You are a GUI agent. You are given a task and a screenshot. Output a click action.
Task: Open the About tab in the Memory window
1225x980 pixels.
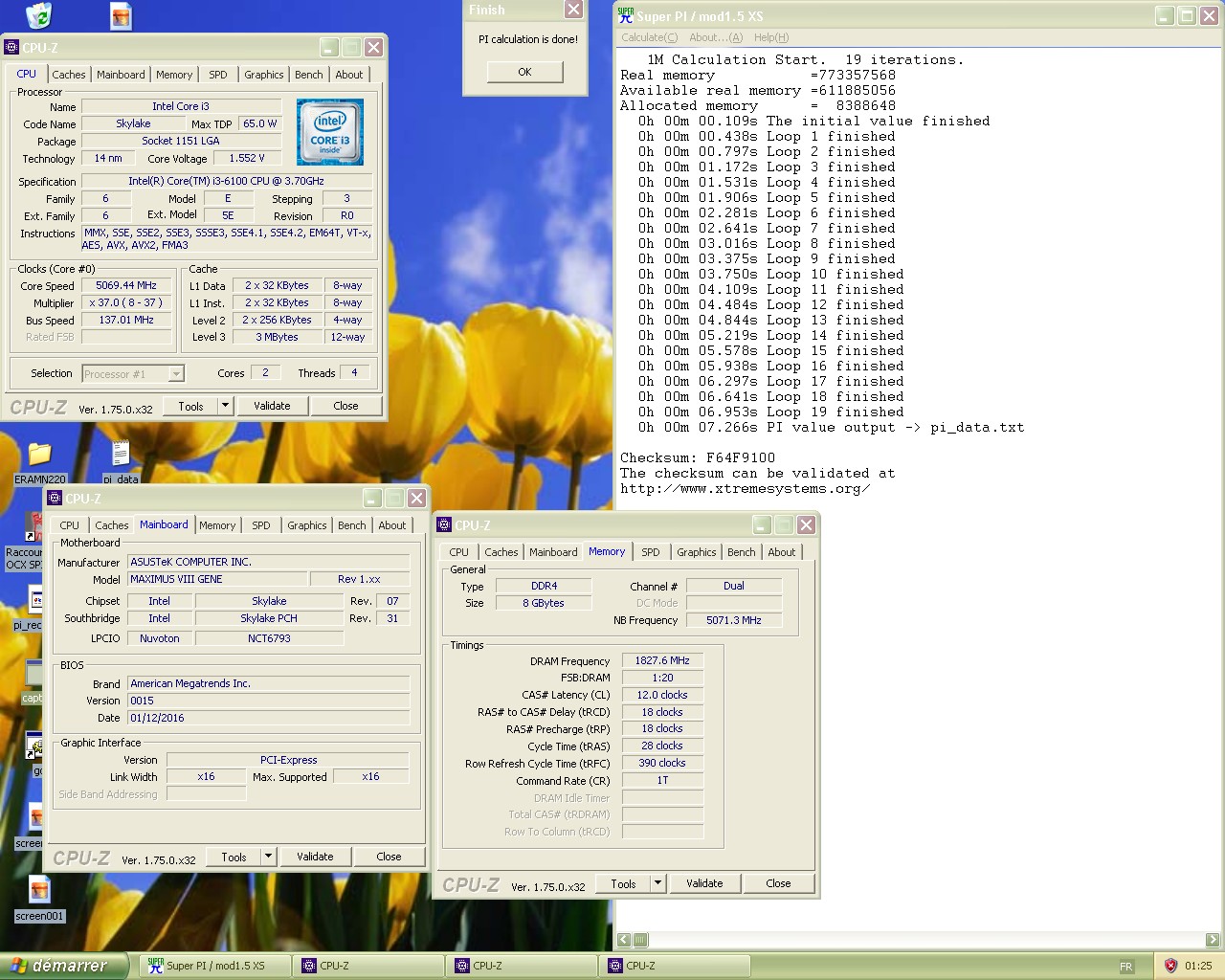pyautogui.click(x=782, y=552)
